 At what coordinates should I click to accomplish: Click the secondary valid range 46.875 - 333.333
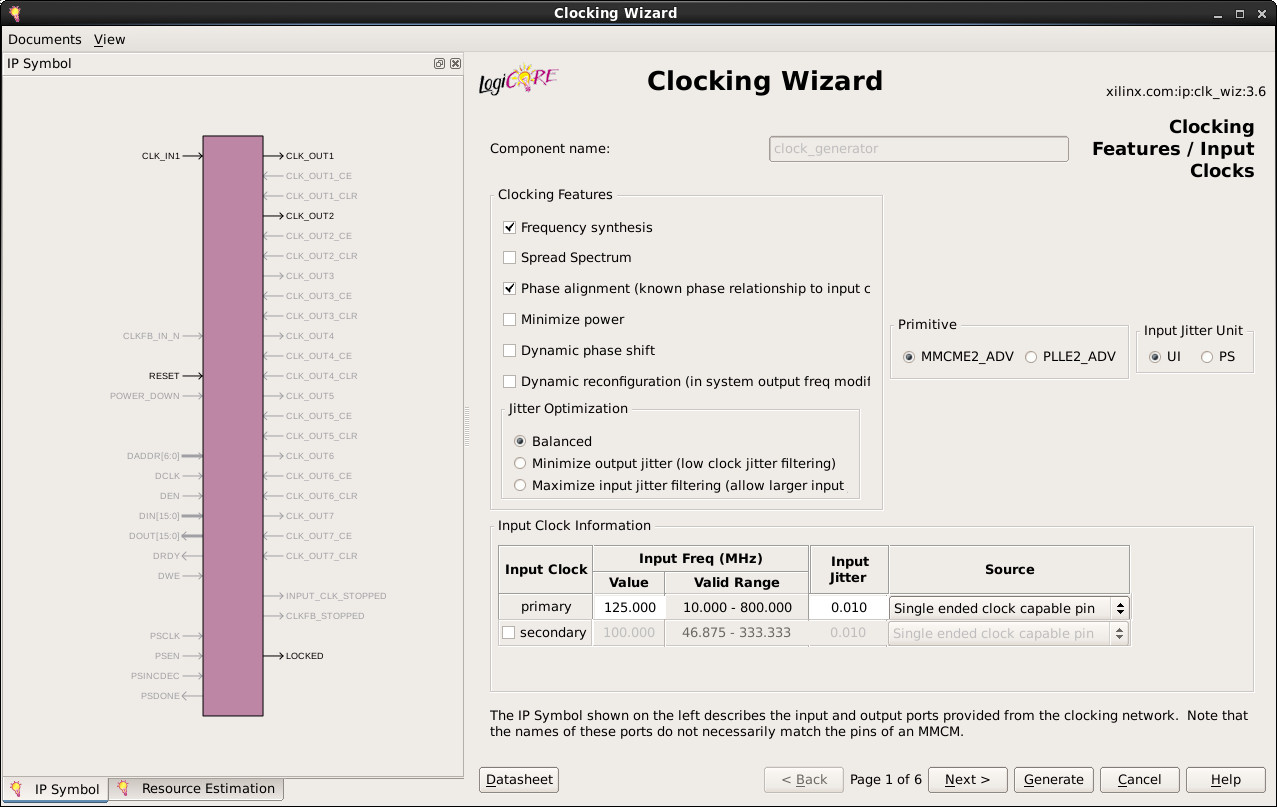737,633
